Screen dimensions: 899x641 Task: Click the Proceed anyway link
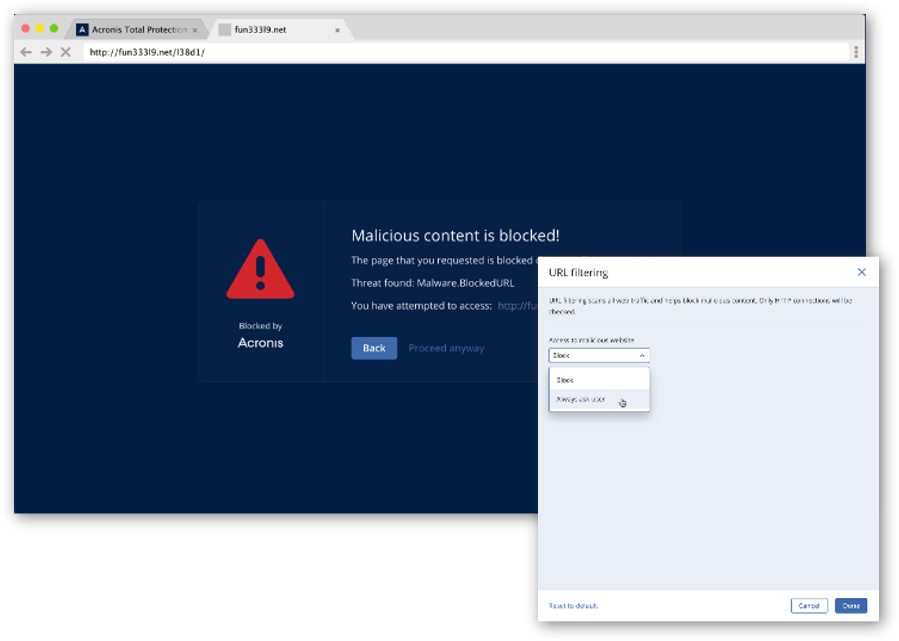[x=446, y=348]
